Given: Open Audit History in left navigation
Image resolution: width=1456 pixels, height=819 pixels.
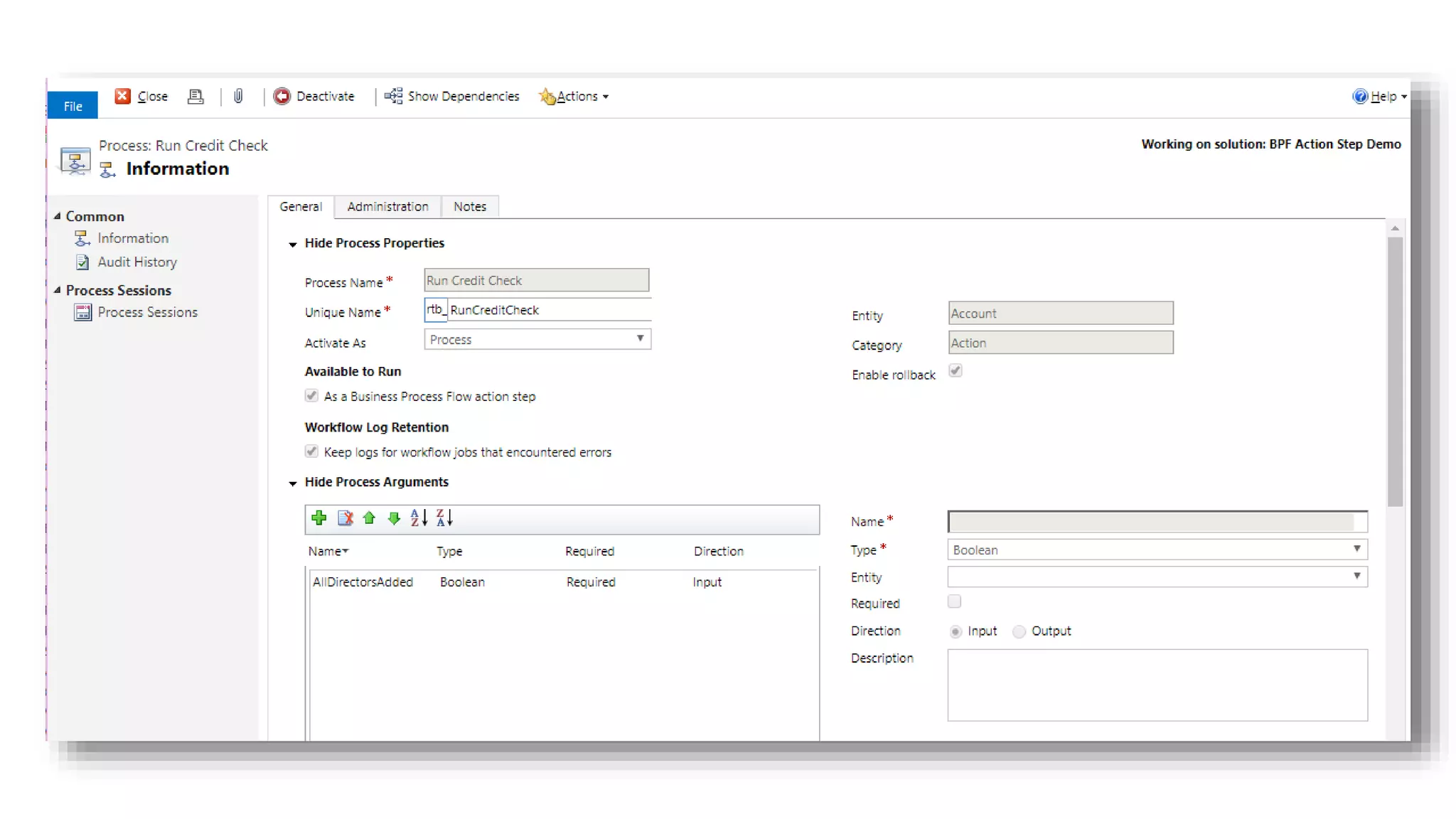Looking at the screenshot, I should (x=136, y=262).
